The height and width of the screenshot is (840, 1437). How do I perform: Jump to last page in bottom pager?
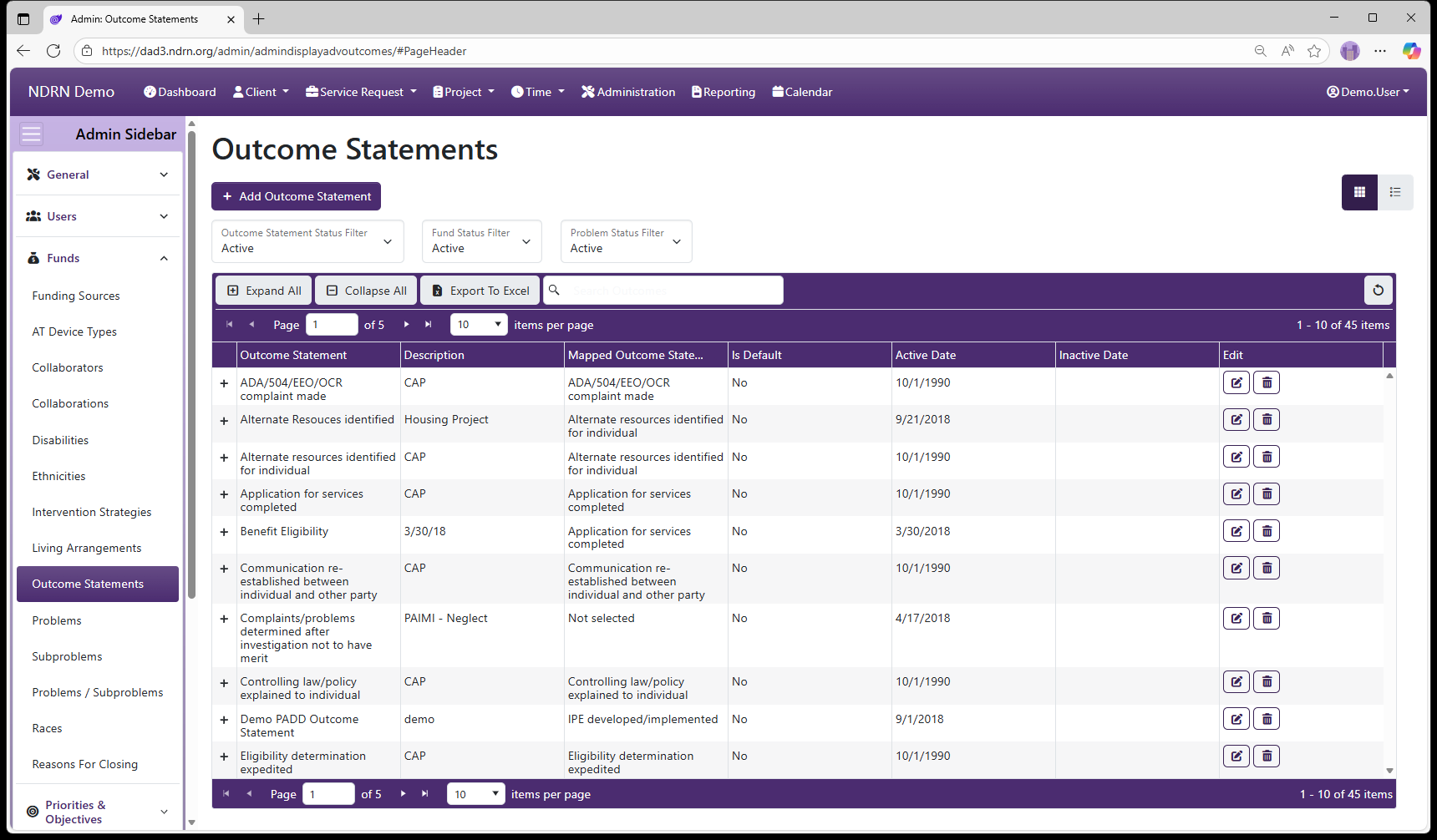[x=425, y=794]
